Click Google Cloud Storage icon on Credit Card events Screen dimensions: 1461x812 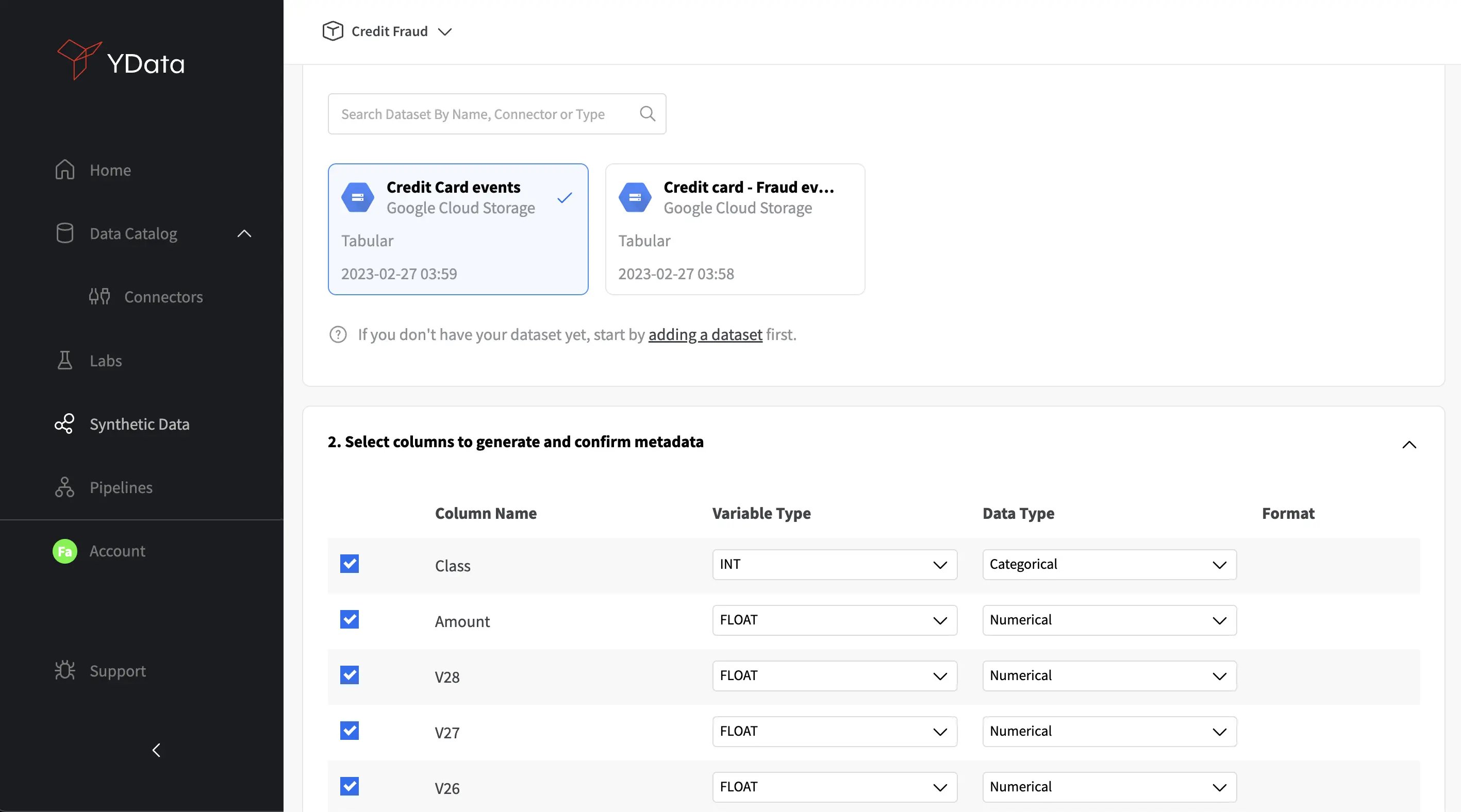coord(357,197)
